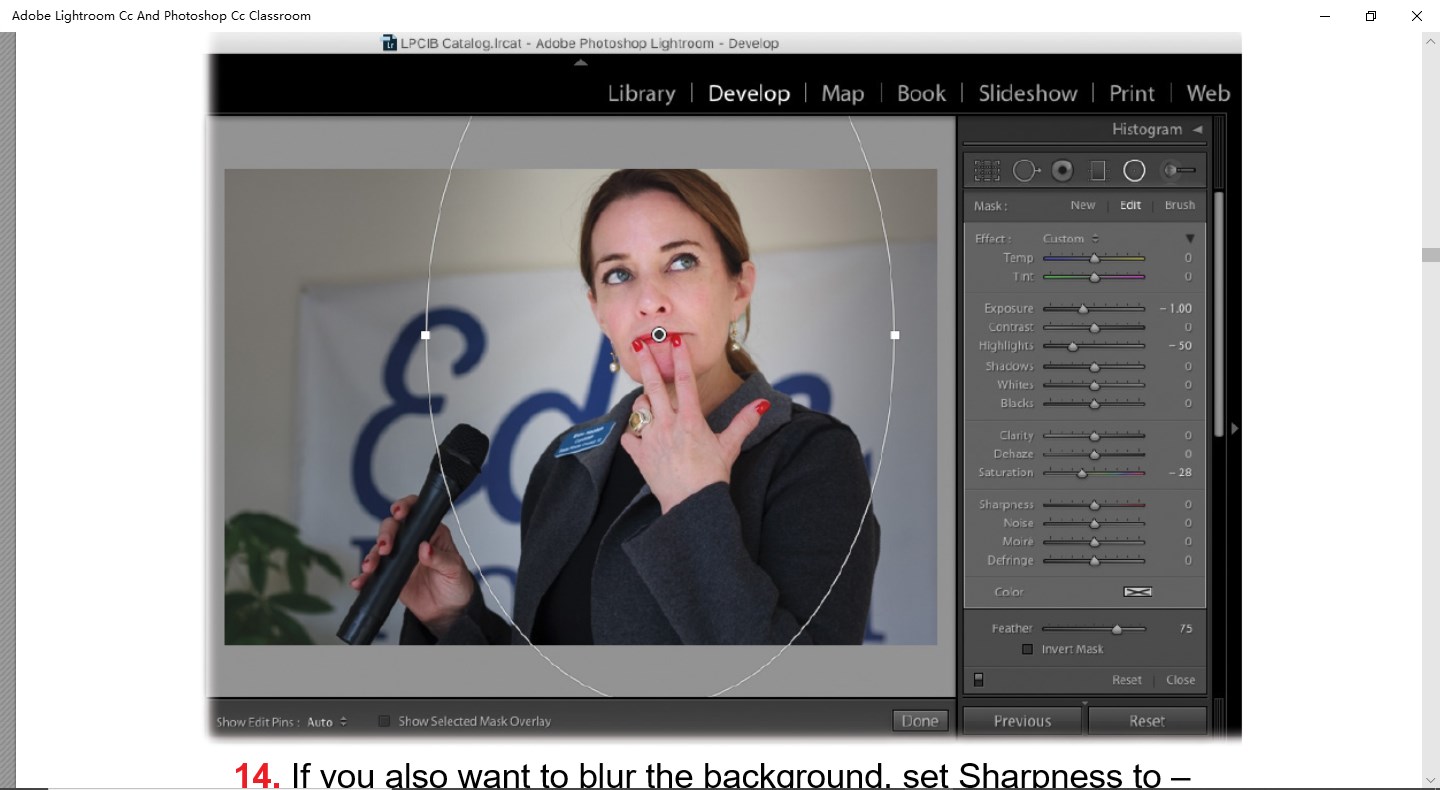Switch to the Library module
Screen dimensions: 1440x790
tap(641, 93)
